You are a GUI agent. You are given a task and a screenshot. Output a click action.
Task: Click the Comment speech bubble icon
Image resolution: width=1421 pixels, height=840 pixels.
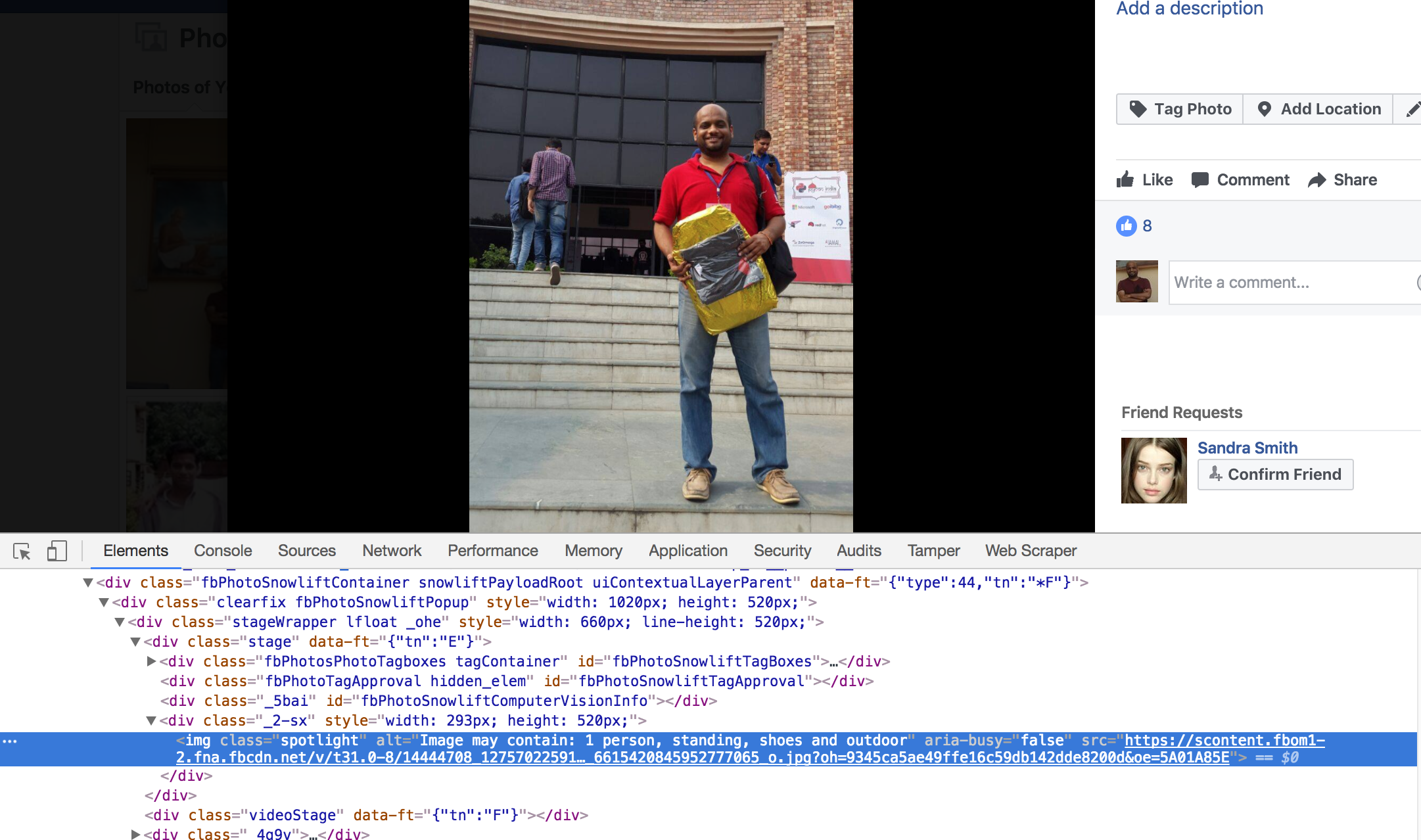1198,180
